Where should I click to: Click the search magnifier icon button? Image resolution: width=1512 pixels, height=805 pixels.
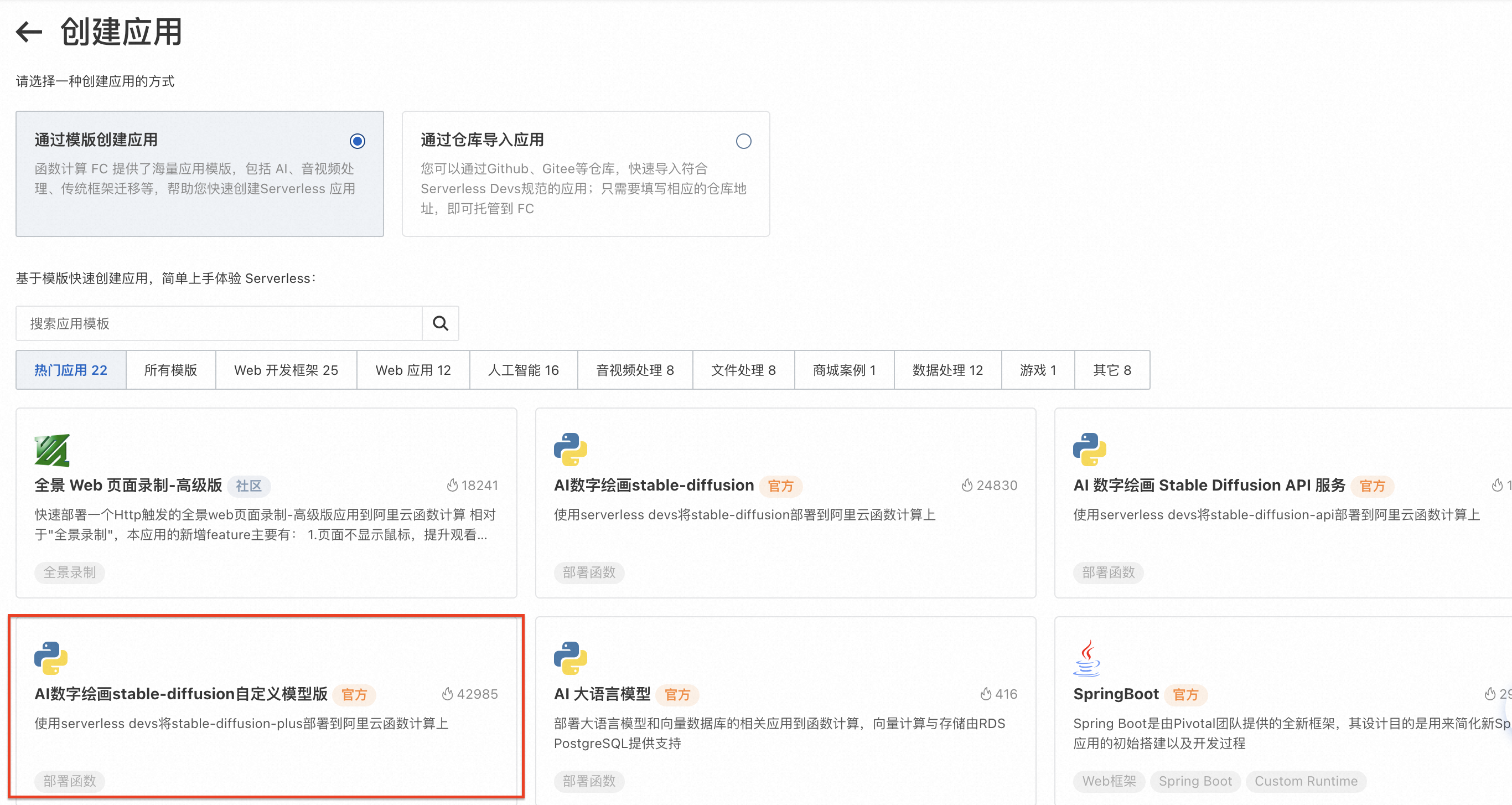point(440,323)
